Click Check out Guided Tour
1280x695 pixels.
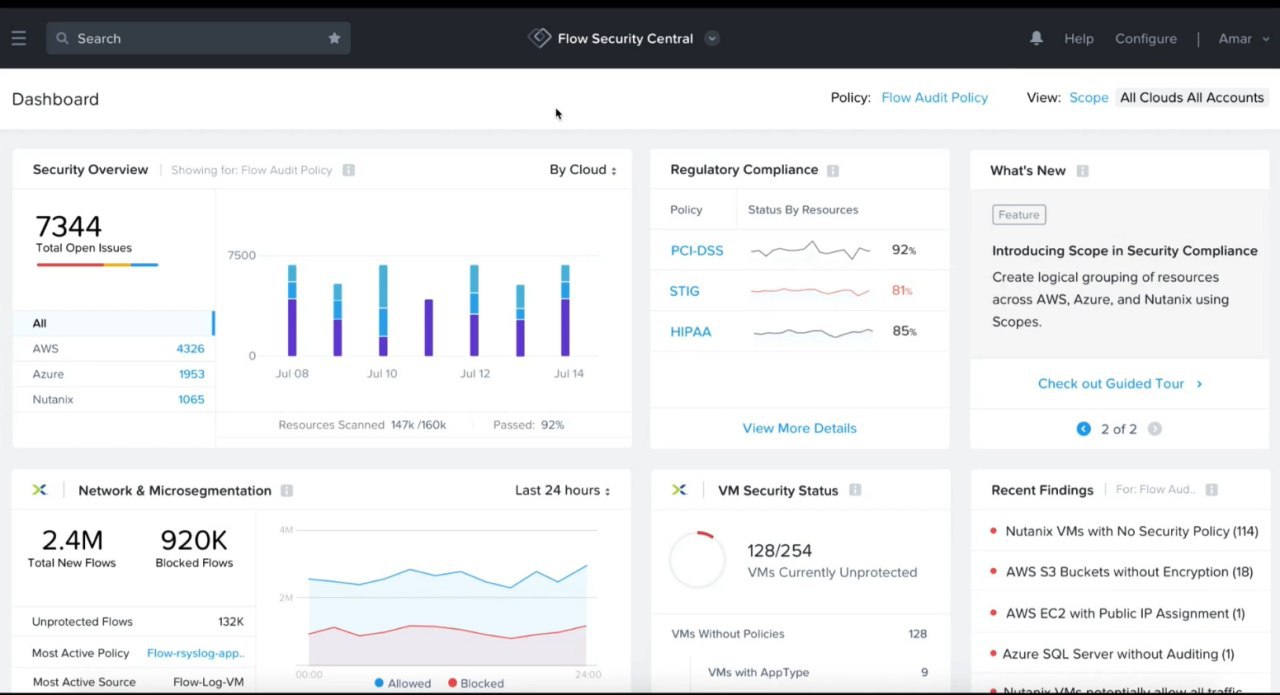pyautogui.click(x=1119, y=384)
